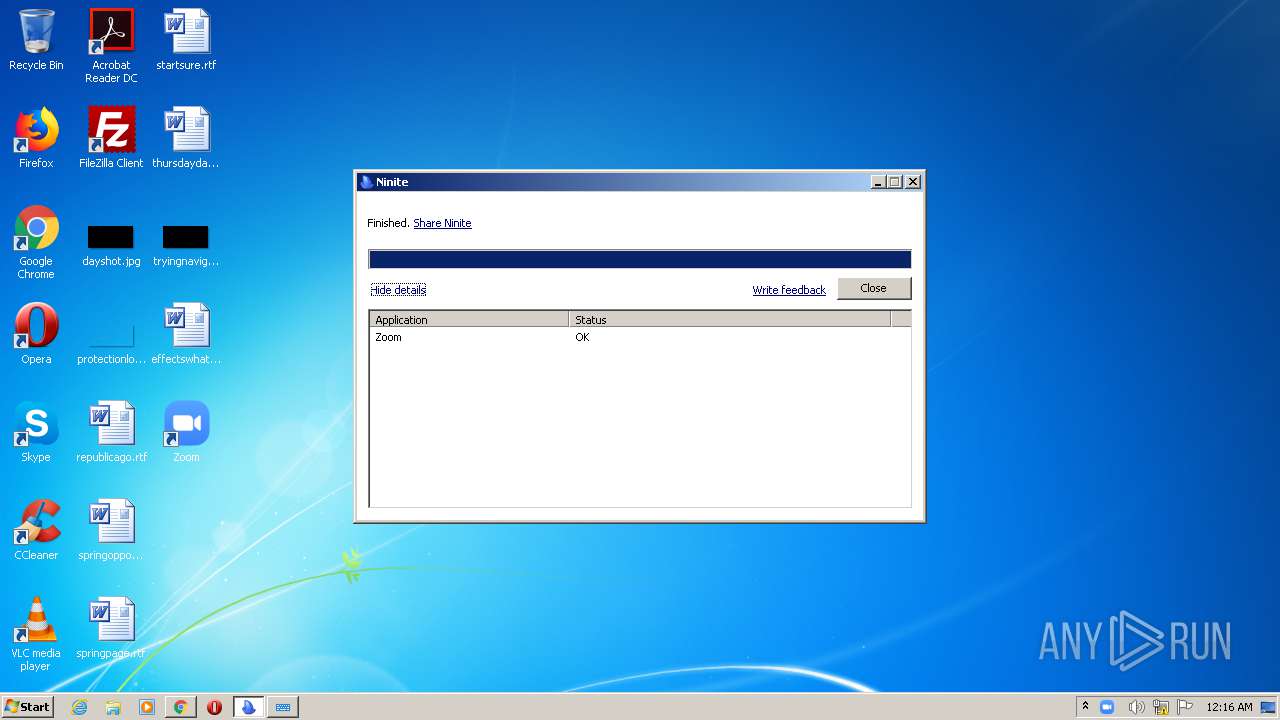Click the completed Ninite progress bar
Screen dimensions: 1280x720
click(640, 259)
